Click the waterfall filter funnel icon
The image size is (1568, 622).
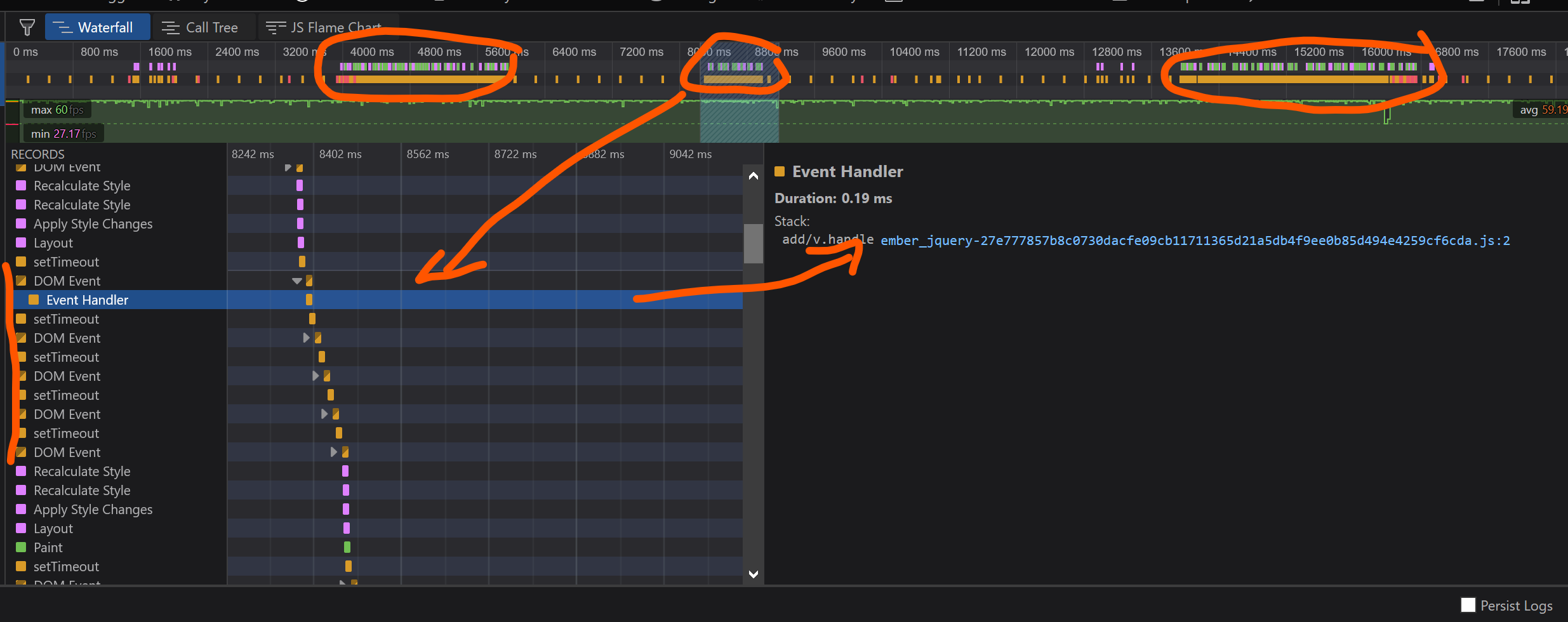(26, 27)
